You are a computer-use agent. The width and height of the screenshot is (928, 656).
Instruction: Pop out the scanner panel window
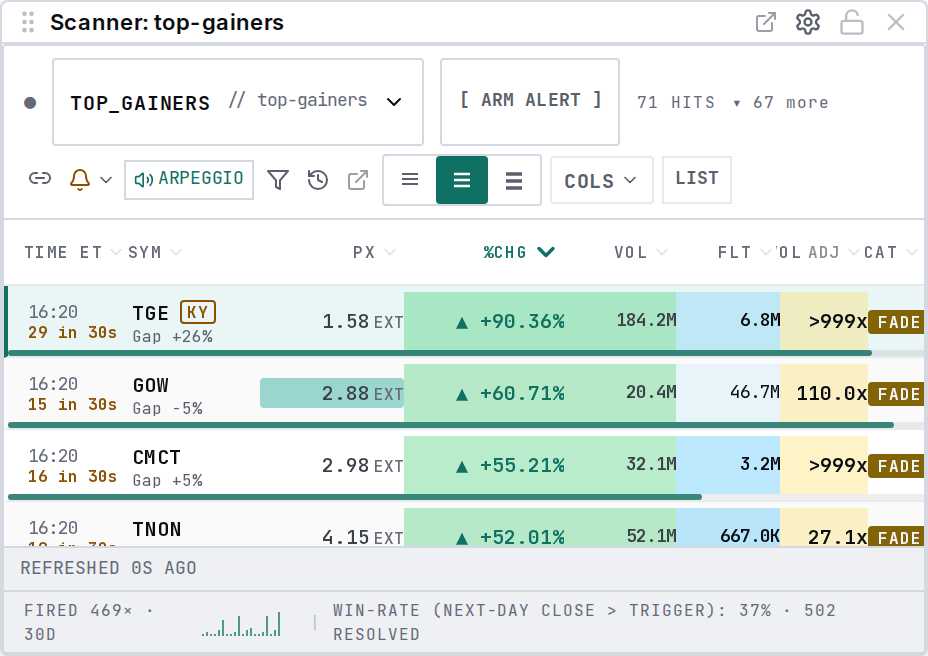(x=766, y=22)
